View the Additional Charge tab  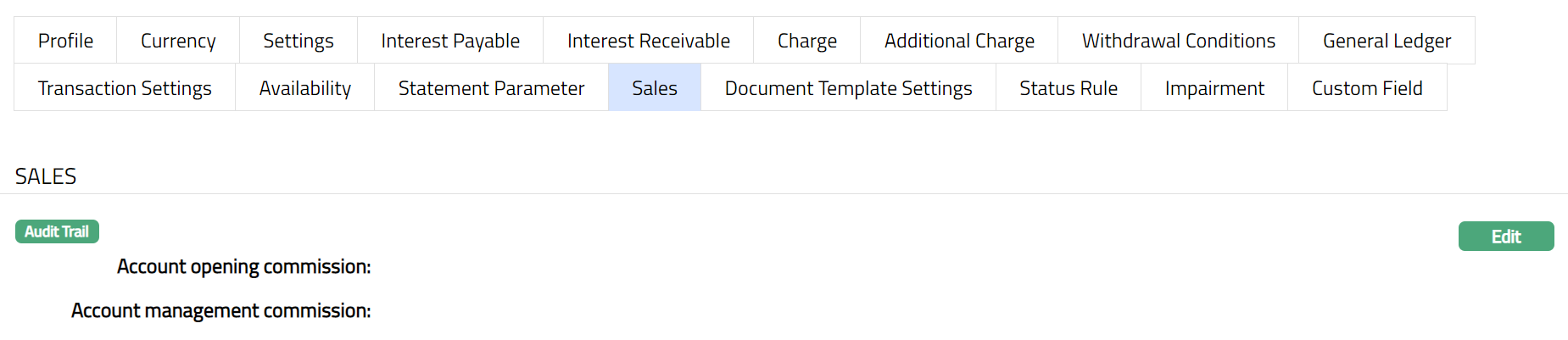pos(959,41)
